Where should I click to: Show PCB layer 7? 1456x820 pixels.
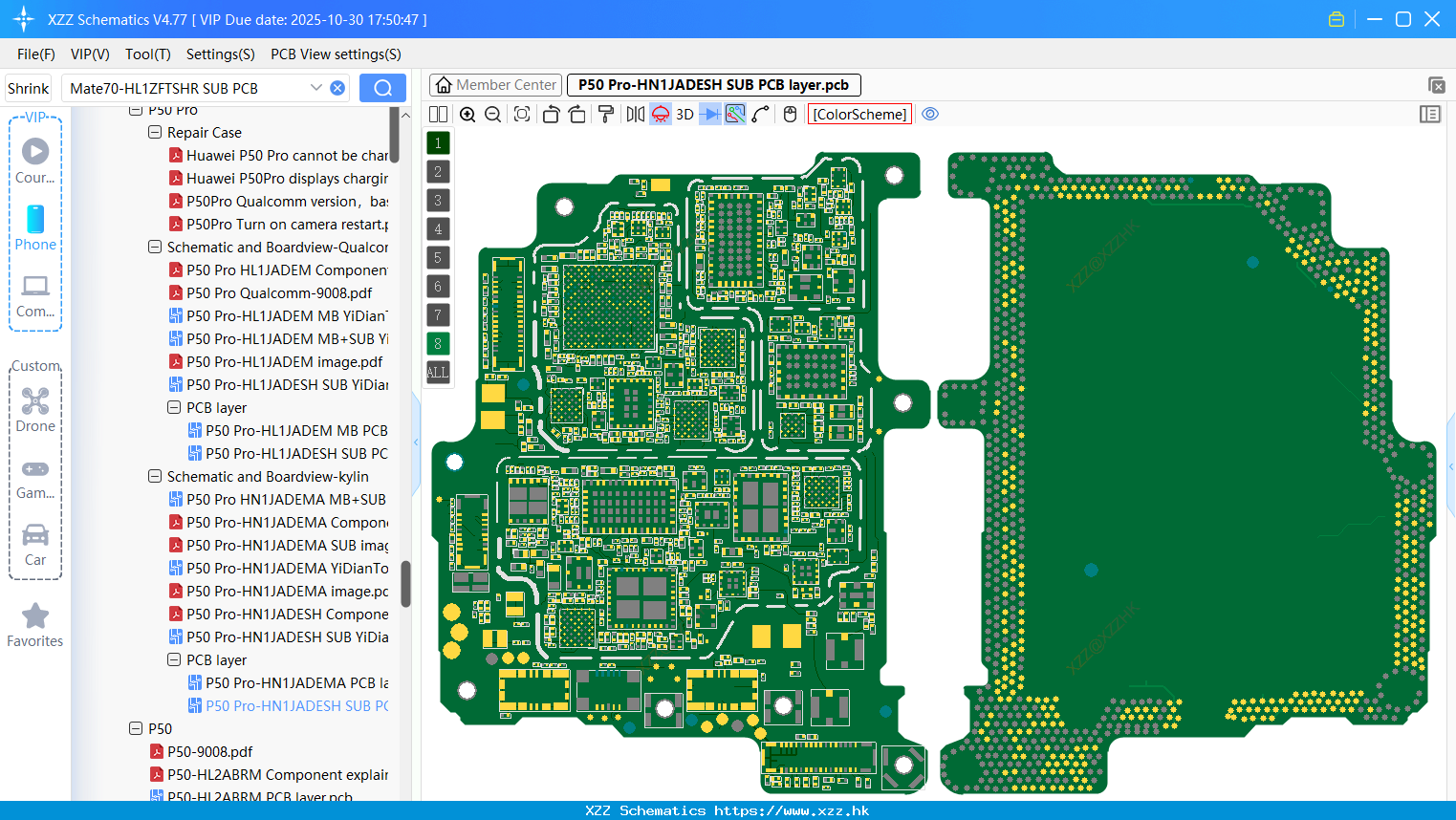point(438,315)
